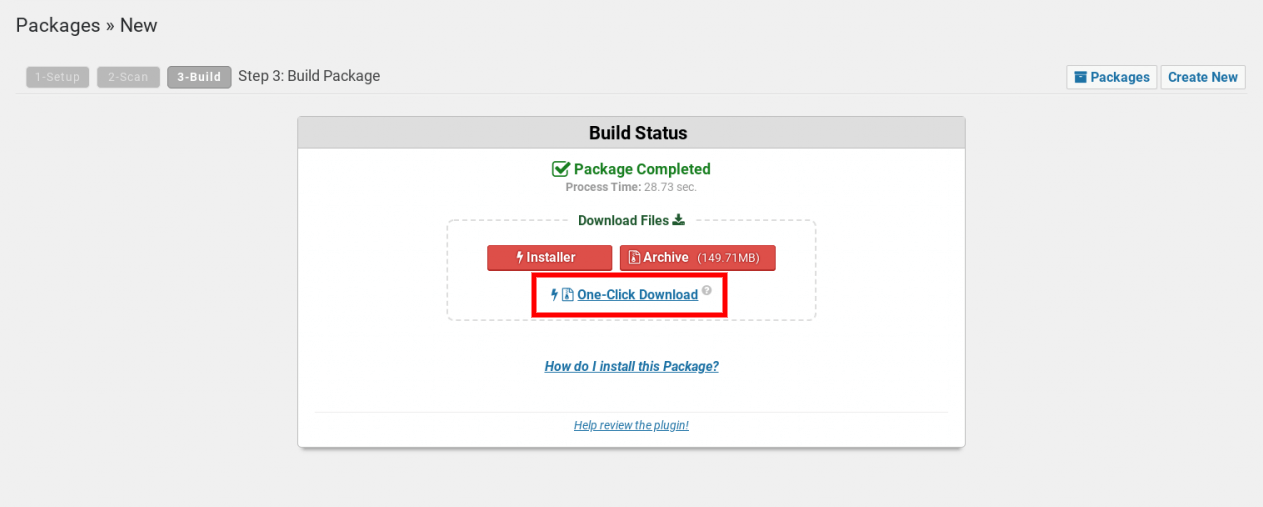Click the archive box icon on Packages button
The width and height of the screenshot is (1263, 507).
tap(1080, 77)
